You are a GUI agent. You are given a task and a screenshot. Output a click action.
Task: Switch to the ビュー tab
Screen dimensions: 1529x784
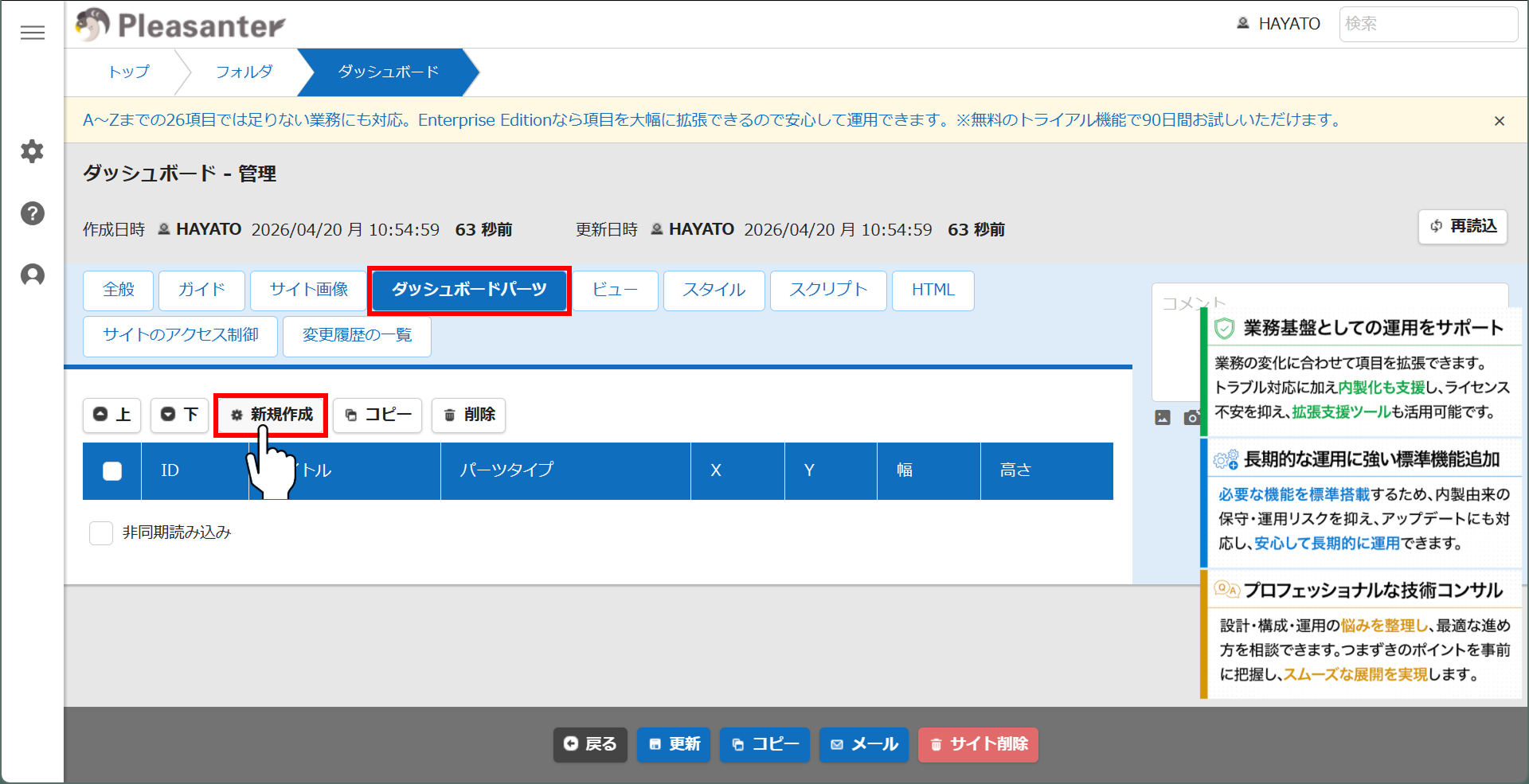[x=615, y=291]
